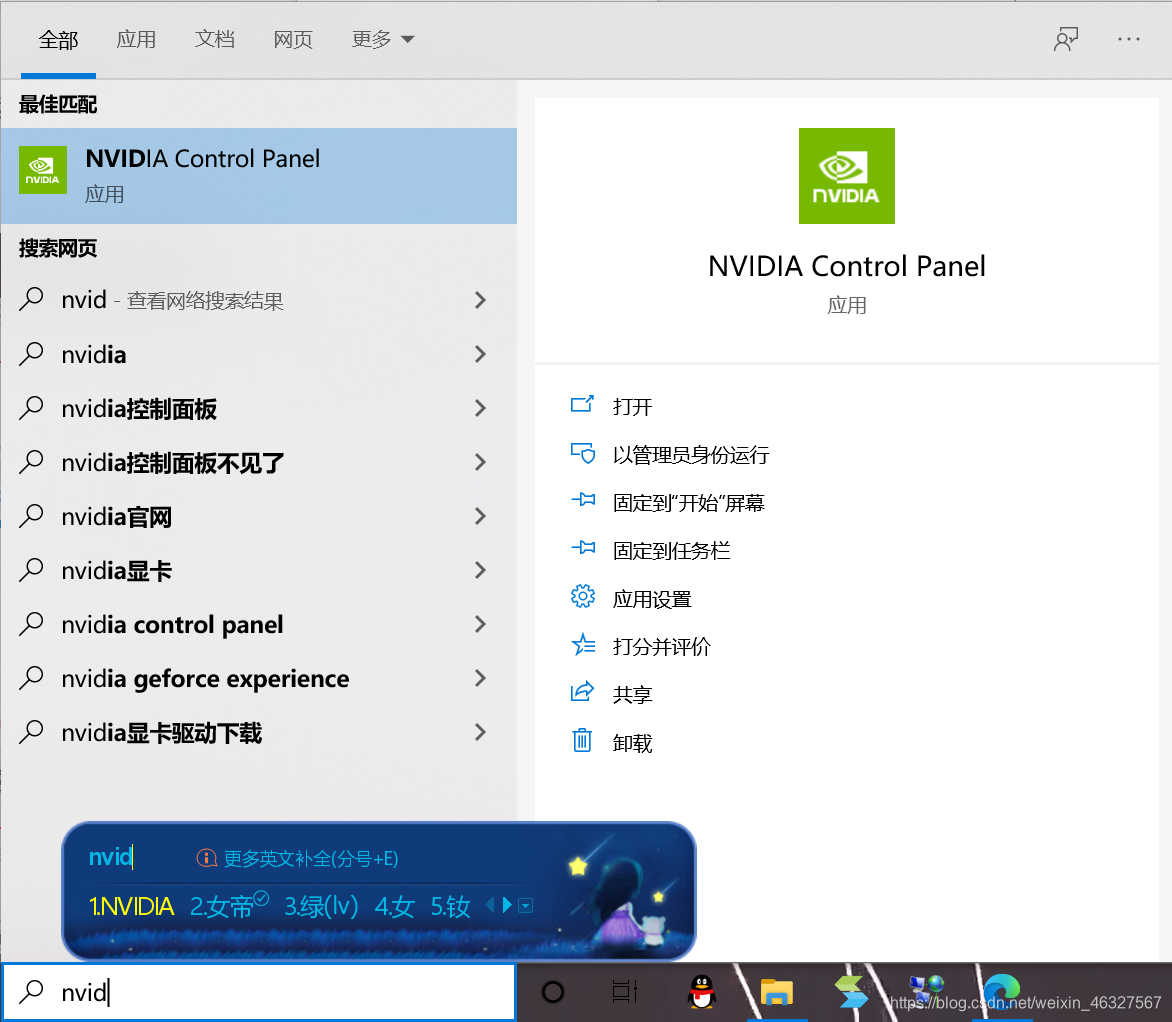Open the Microsoft Edge taskbar icon

tap(1002, 991)
